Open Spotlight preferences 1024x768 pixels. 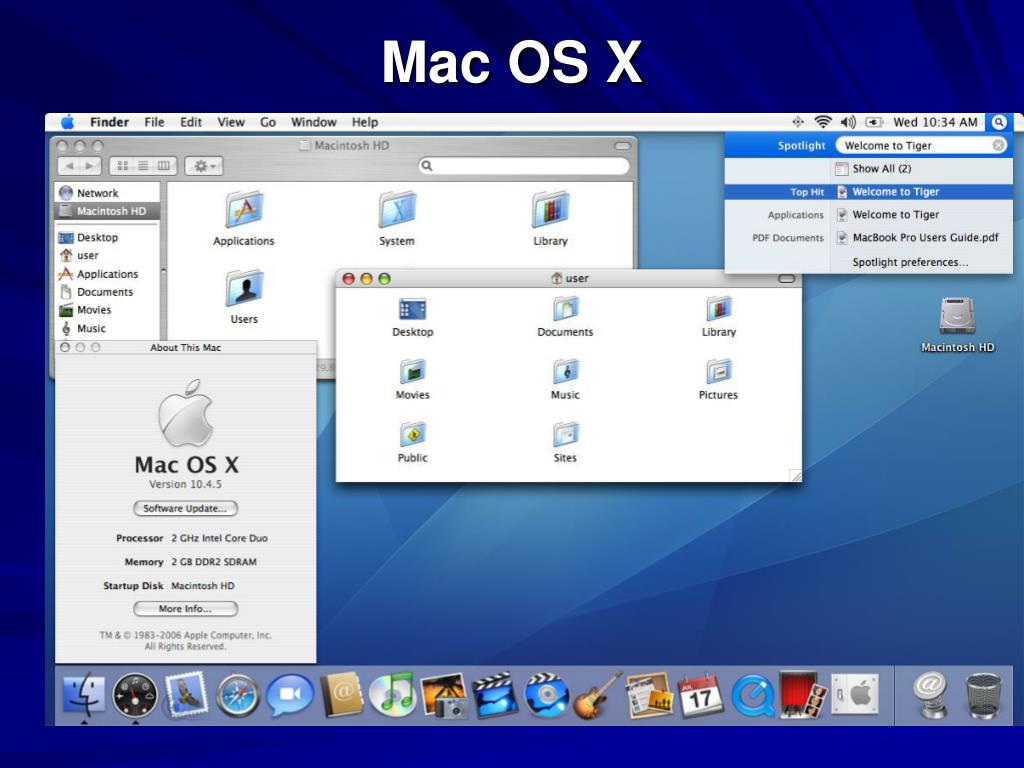pyautogui.click(x=910, y=262)
